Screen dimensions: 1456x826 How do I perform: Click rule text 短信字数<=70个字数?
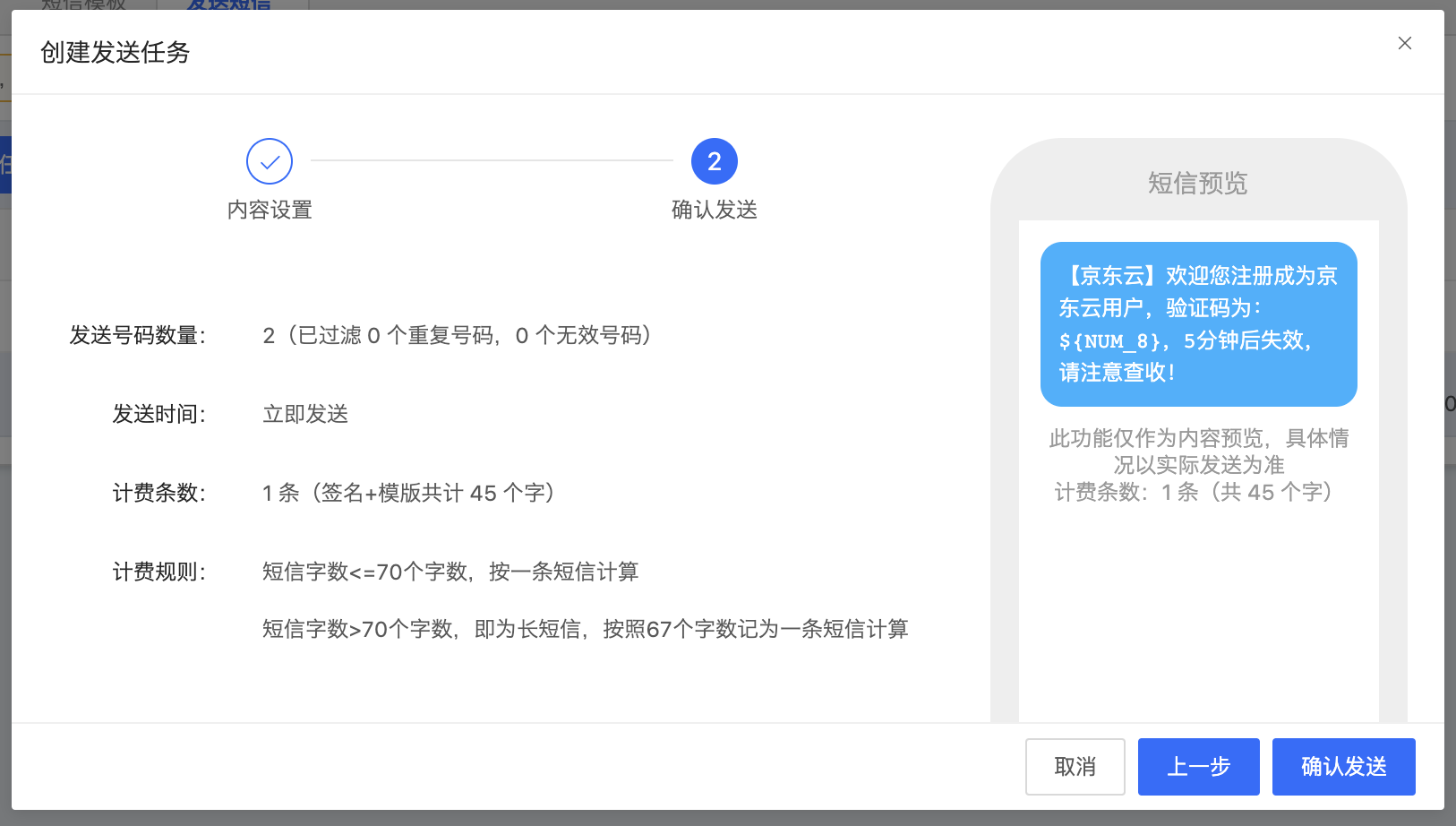click(450, 572)
